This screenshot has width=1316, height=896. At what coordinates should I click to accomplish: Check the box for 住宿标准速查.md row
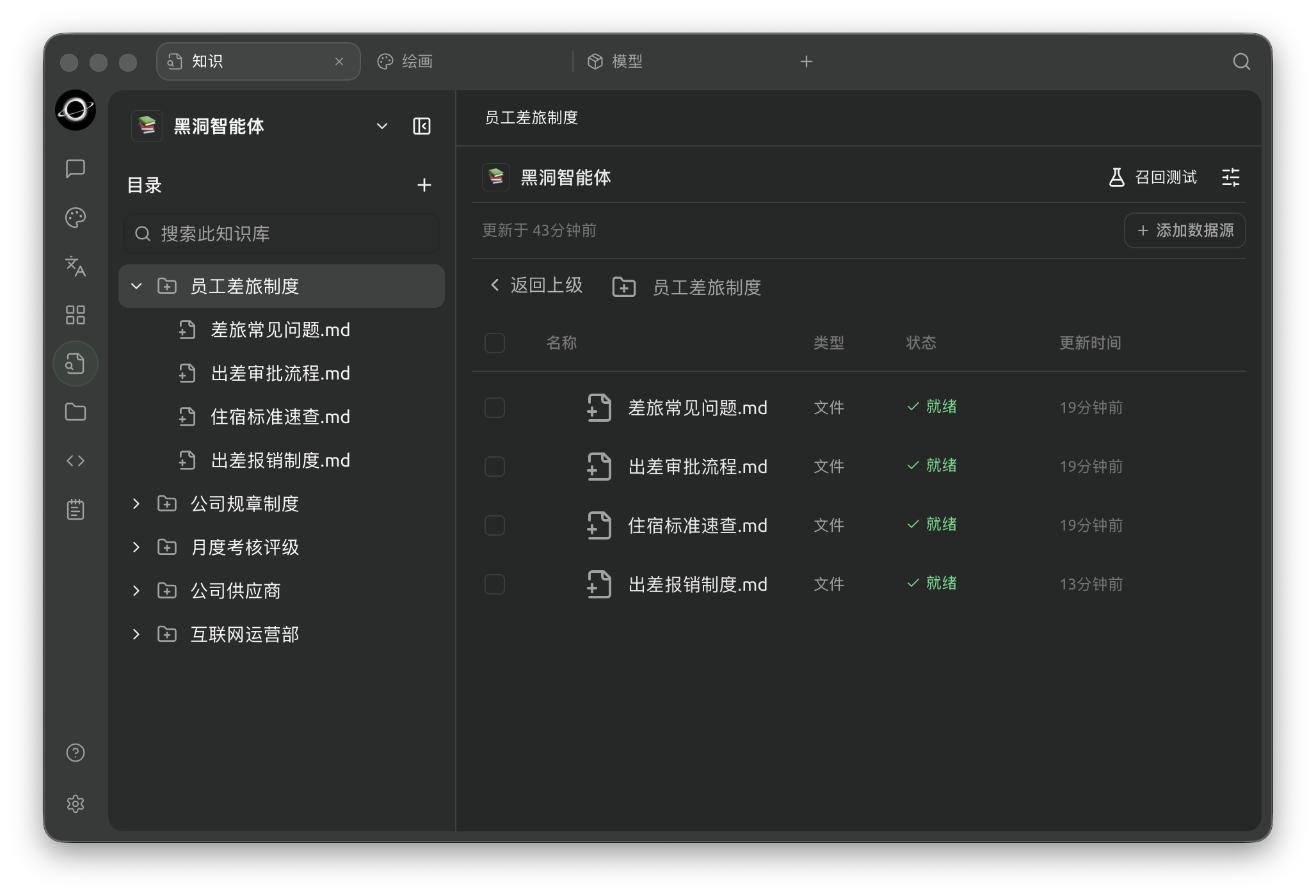[x=495, y=525]
